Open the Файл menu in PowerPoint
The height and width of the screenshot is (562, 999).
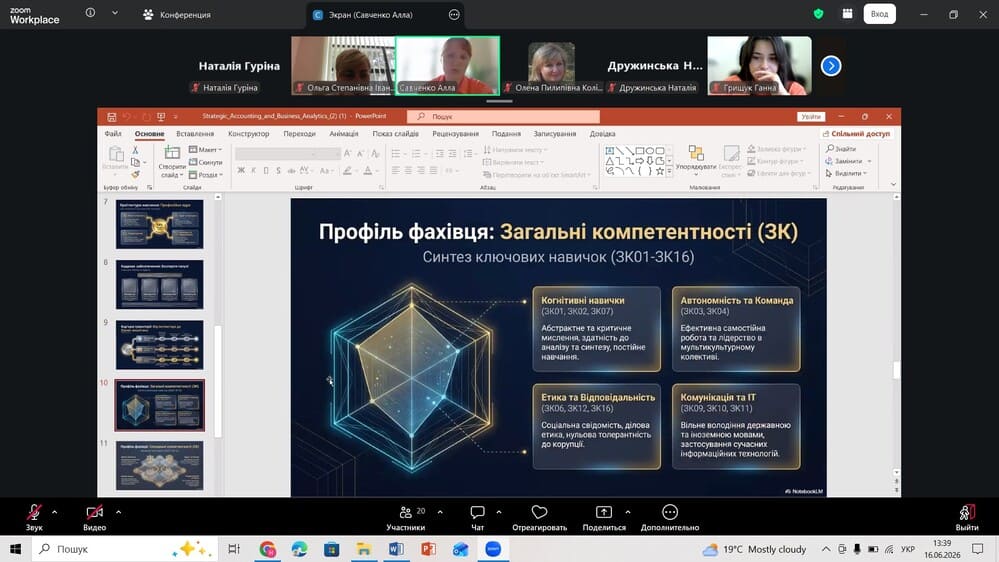click(x=113, y=134)
